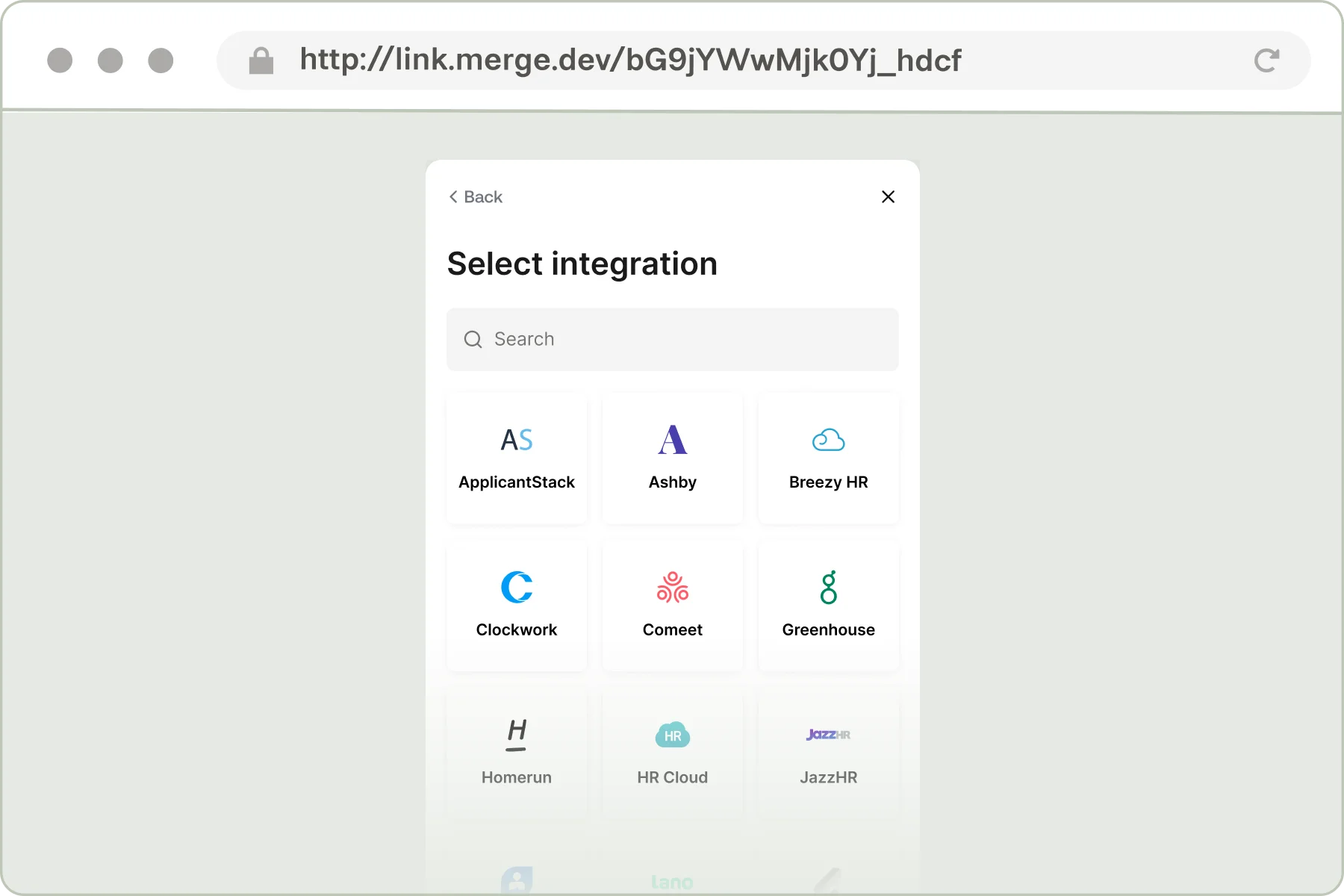The width and height of the screenshot is (1344, 896).
Task: Choose the Ashby purple A logo
Action: click(x=673, y=440)
